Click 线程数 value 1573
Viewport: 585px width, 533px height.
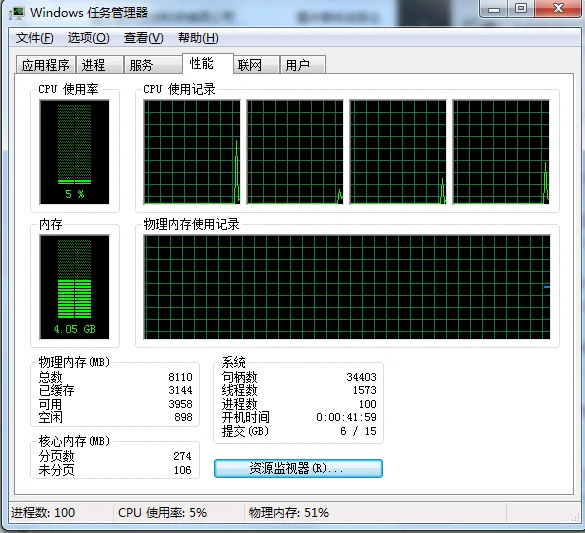(x=365, y=390)
